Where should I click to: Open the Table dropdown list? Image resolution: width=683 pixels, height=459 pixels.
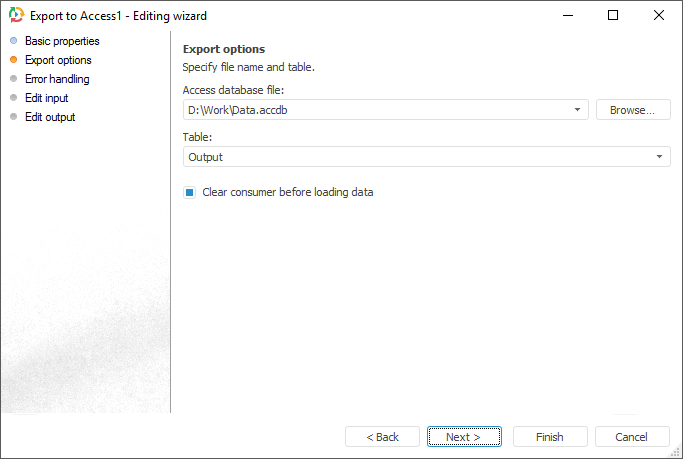[660, 157]
